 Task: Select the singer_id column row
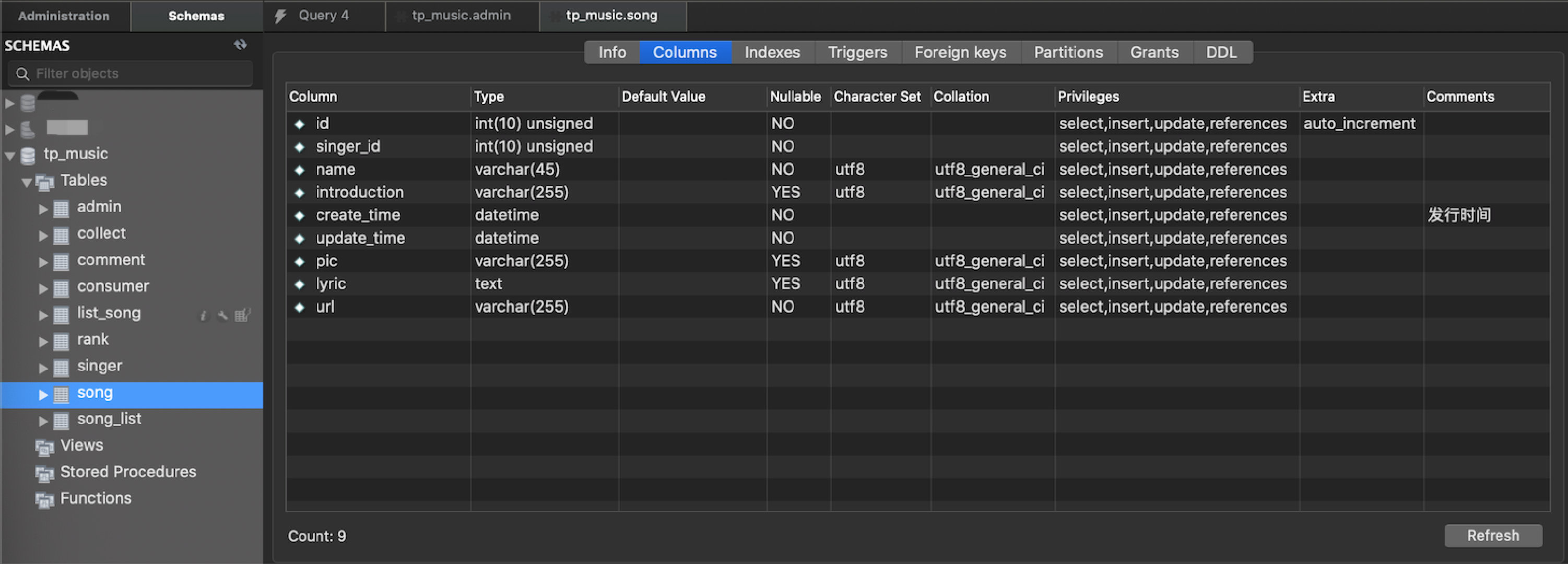tap(918, 147)
